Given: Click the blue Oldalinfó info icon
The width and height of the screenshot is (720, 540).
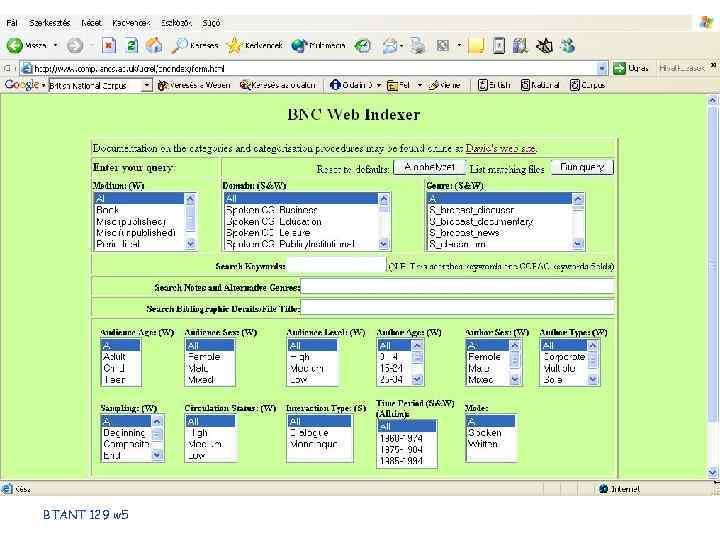Looking at the screenshot, I should (336, 85).
